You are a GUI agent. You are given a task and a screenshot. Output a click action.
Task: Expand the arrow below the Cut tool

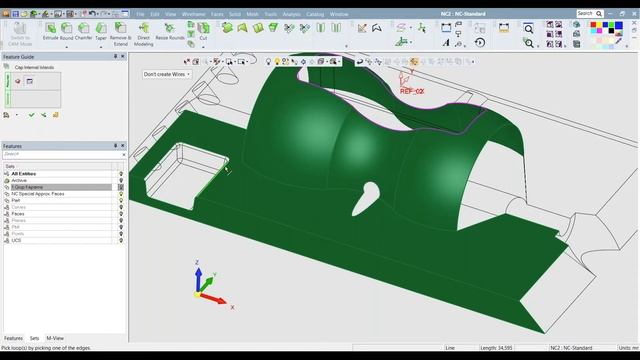pyautogui.click(x=203, y=47)
